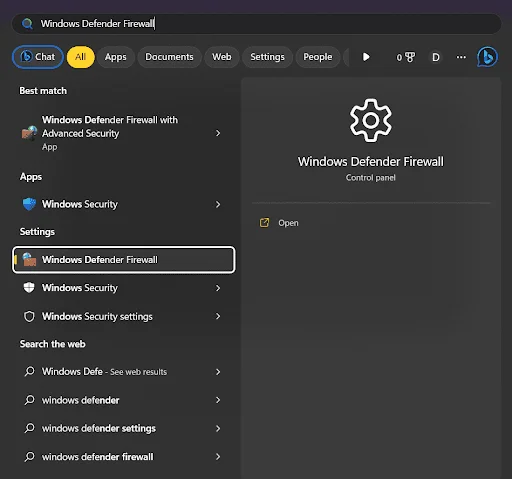Screen dimensions: 512x479
Task: Click the Windows Security result under Settings
Action: [124, 288]
